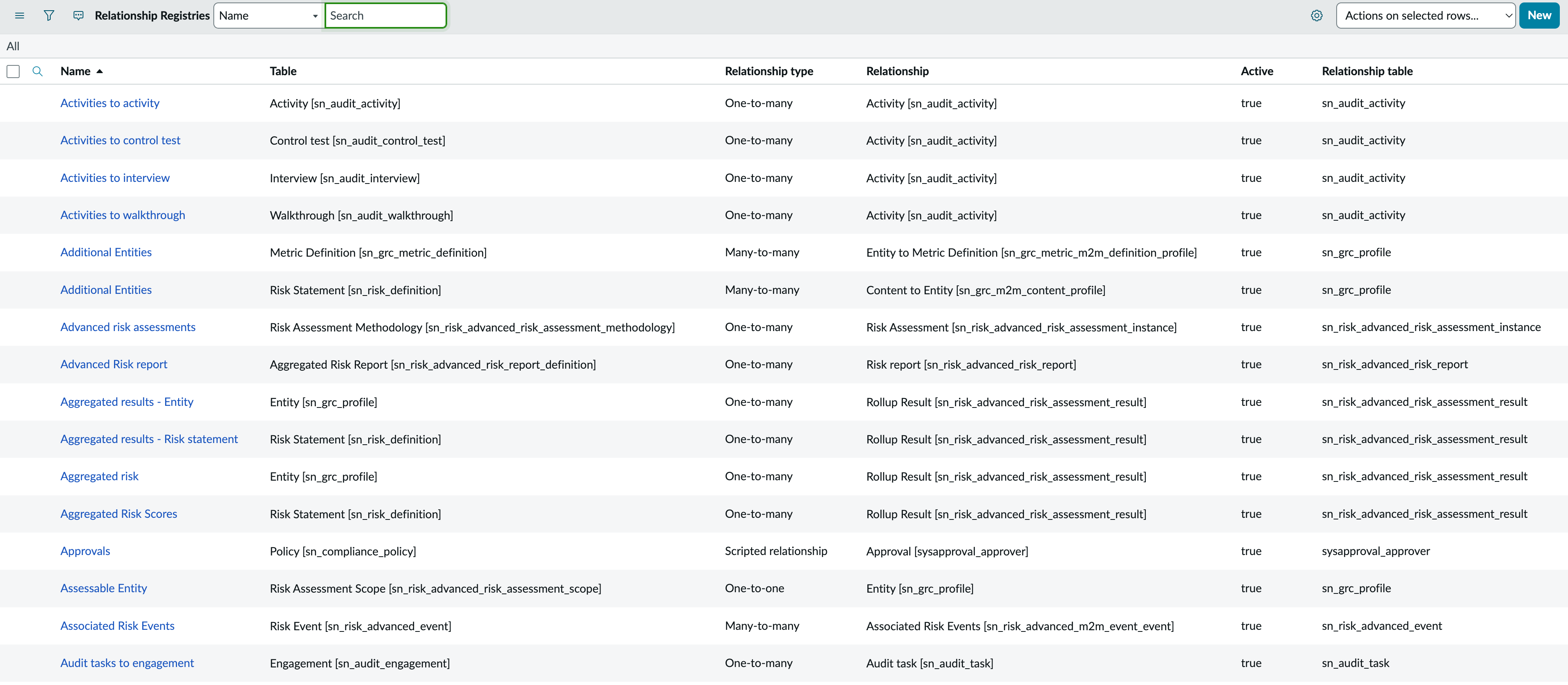Sort by the Active column header

click(1257, 71)
